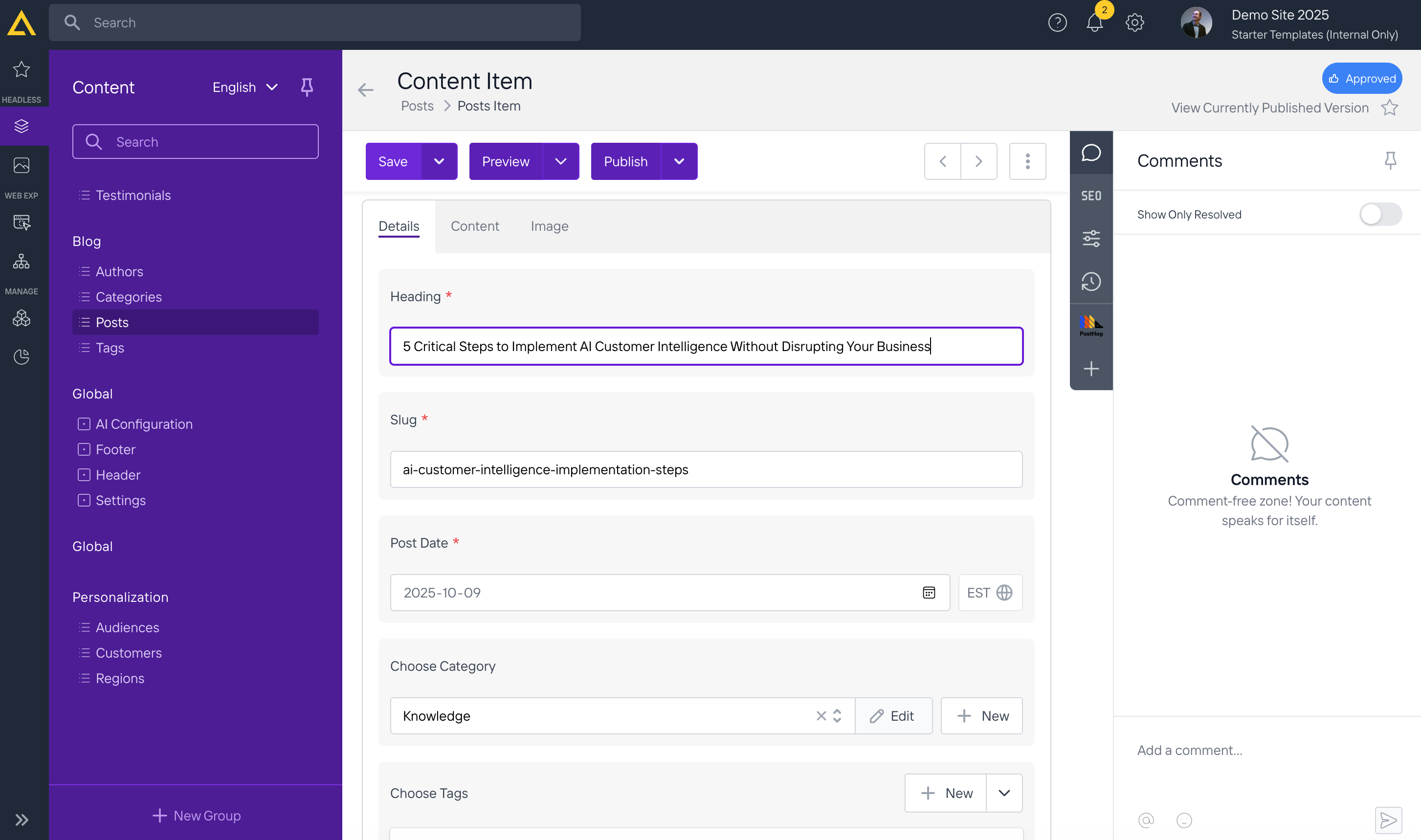Select Posts under Blog
Image resolution: width=1421 pixels, height=840 pixels.
tap(195, 322)
